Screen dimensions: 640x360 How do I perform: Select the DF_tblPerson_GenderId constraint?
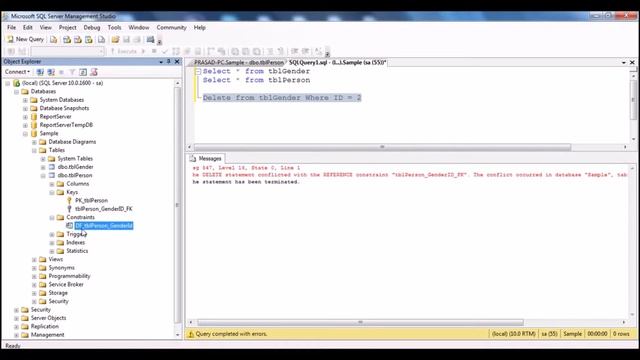[x=104, y=226]
